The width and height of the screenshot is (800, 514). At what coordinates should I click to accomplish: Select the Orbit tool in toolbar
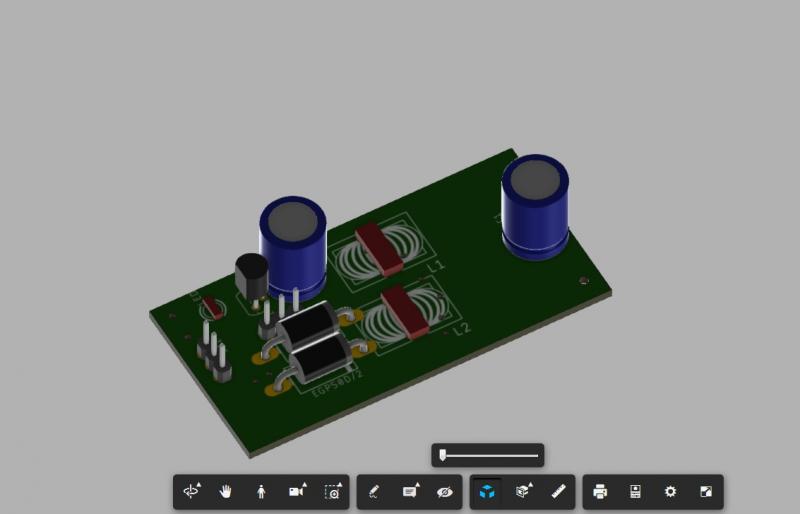click(192, 491)
